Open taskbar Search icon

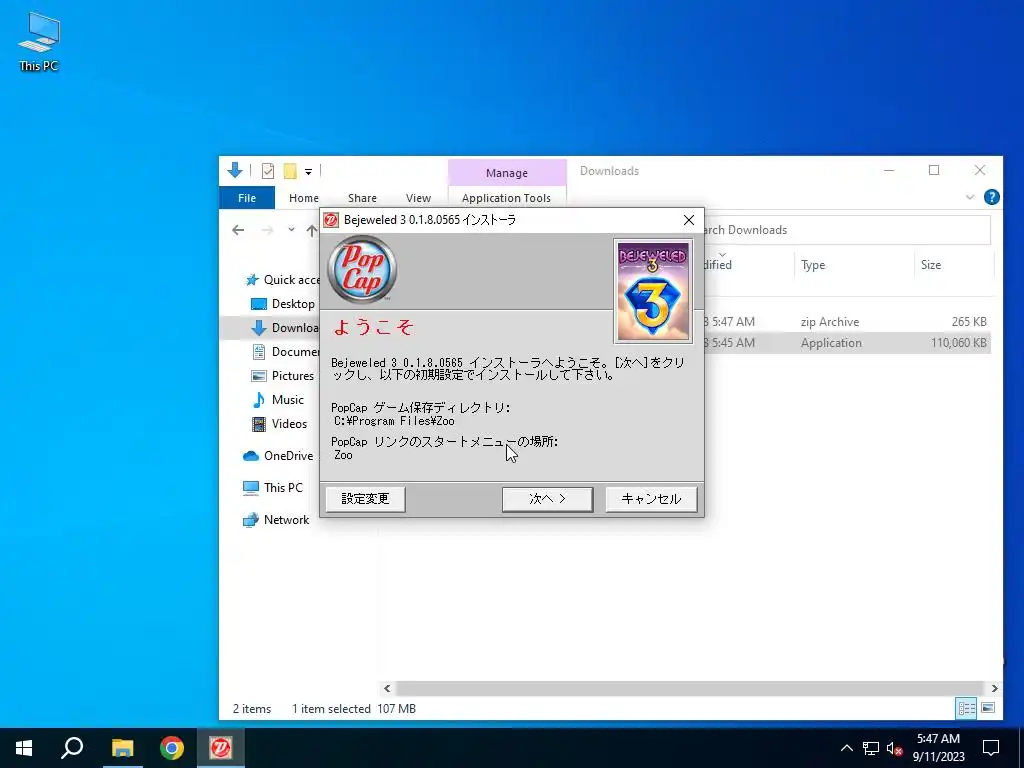coord(72,748)
